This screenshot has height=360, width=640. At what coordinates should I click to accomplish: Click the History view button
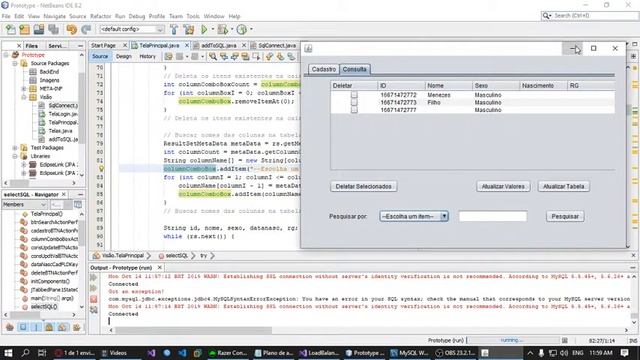click(x=148, y=56)
